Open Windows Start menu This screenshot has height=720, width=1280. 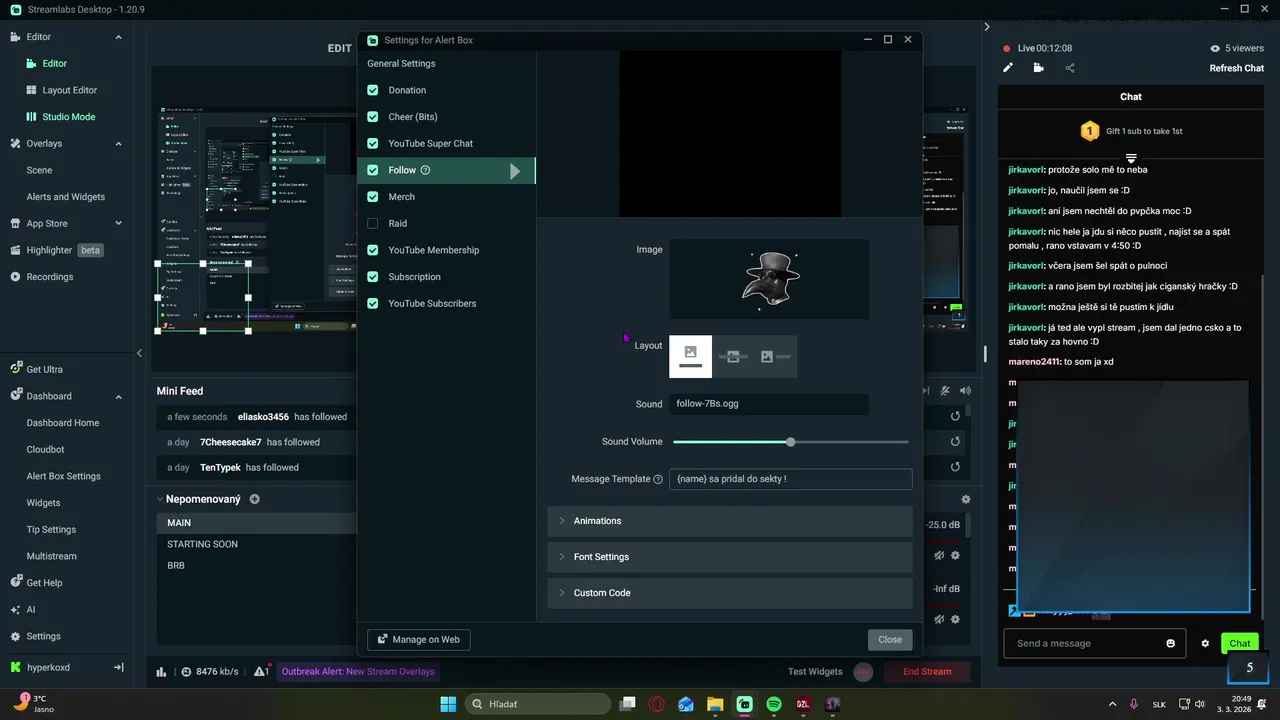[448, 704]
